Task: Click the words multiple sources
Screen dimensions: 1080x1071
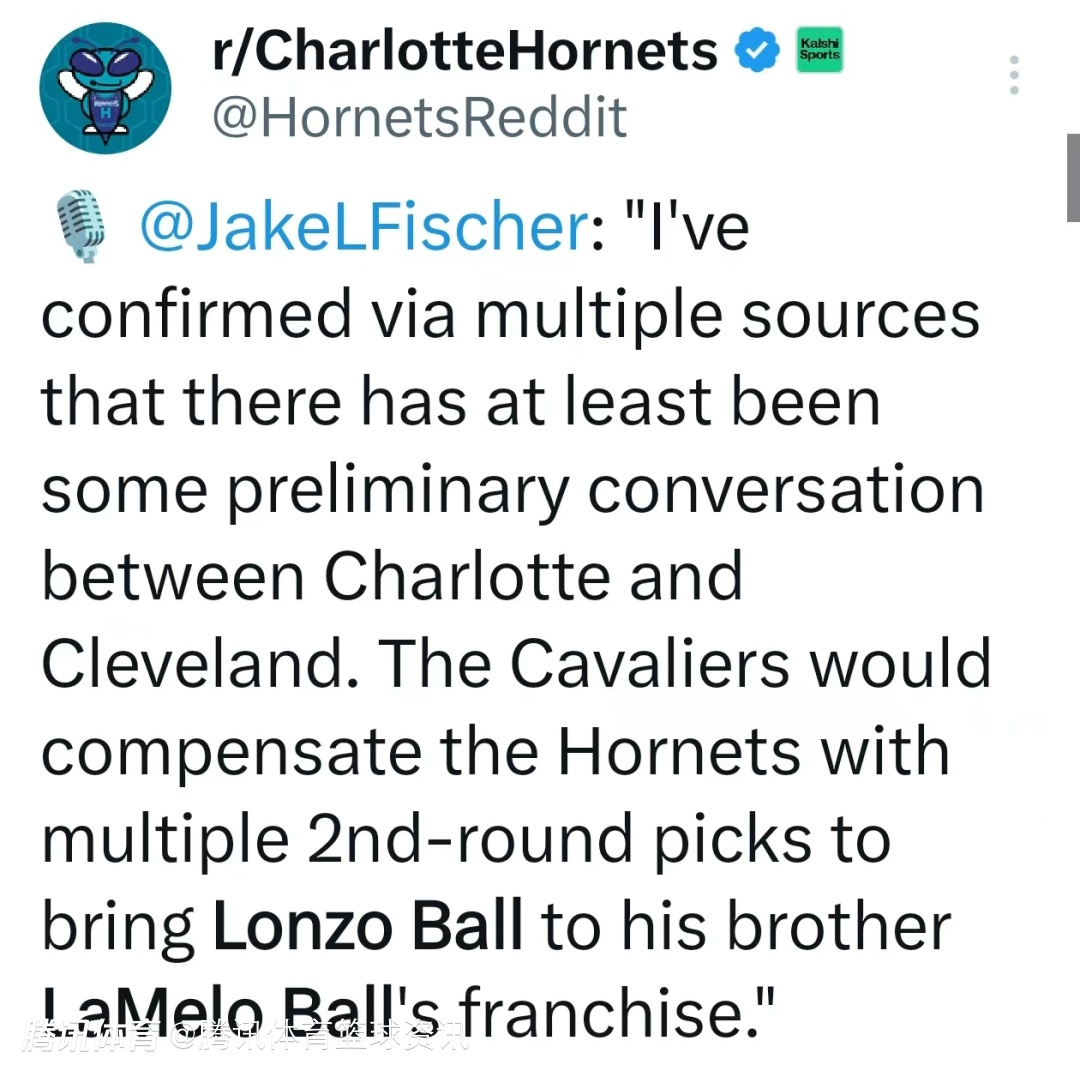Action: click(x=726, y=314)
